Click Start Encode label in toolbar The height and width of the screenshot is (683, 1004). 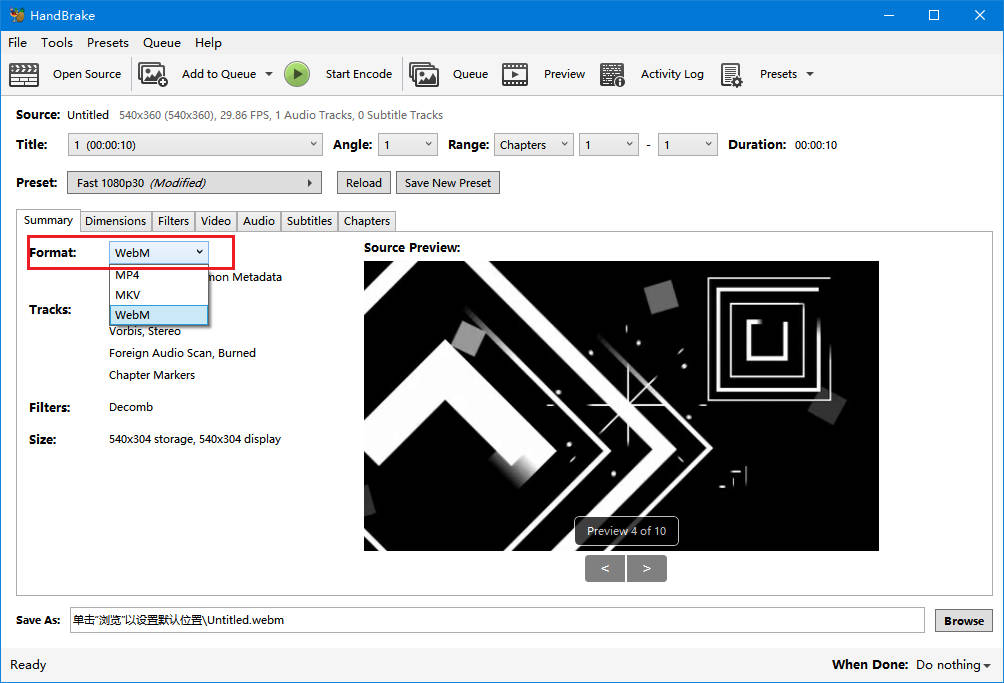click(x=359, y=74)
